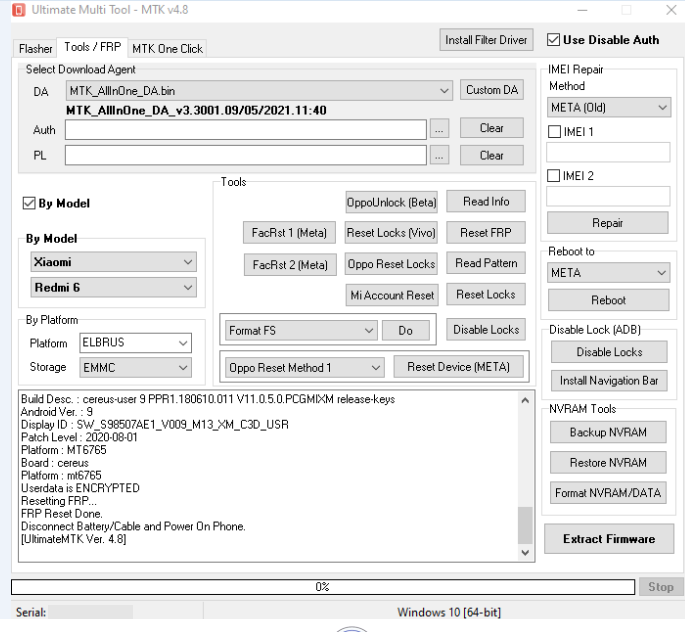Browse for PL file with ellipsis button
Viewport: 685px width, 632px height.
click(x=439, y=155)
